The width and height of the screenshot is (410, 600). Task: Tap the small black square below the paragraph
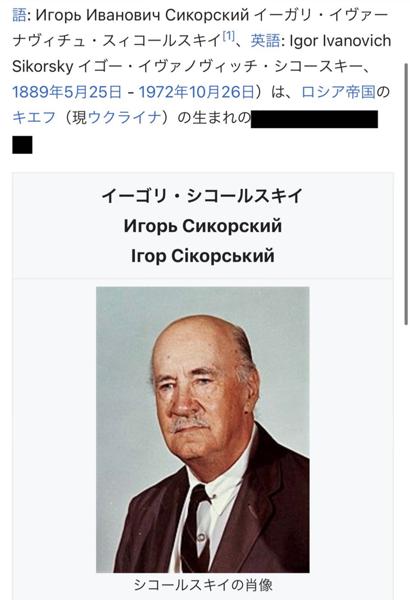pos(22,145)
